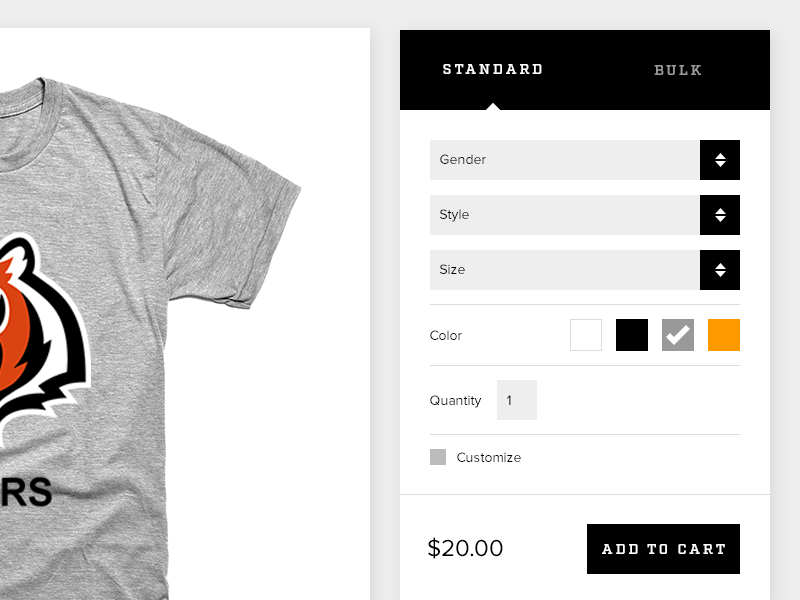Select the black color swatch
The height and width of the screenshot is (600, 800).
click(631, 335)
